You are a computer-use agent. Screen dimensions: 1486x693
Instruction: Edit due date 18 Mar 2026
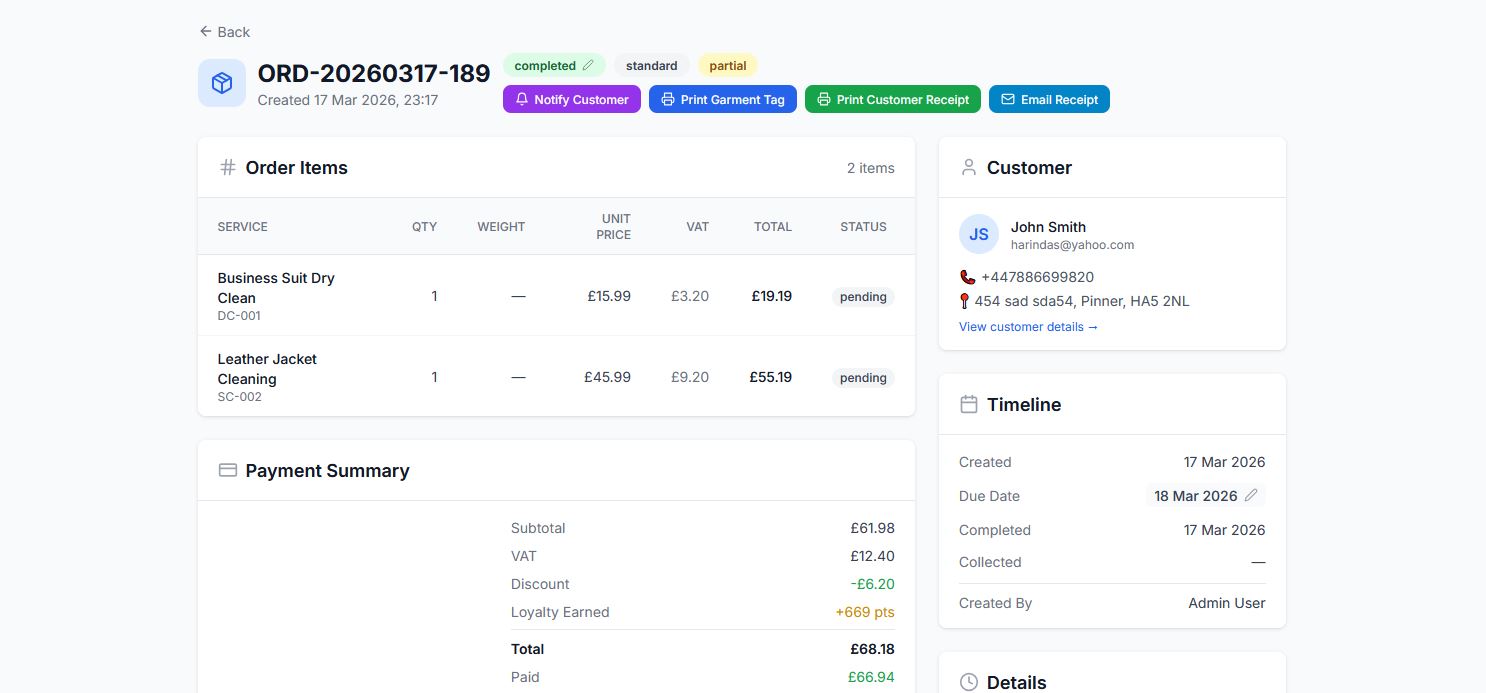tap(1206, 496)
